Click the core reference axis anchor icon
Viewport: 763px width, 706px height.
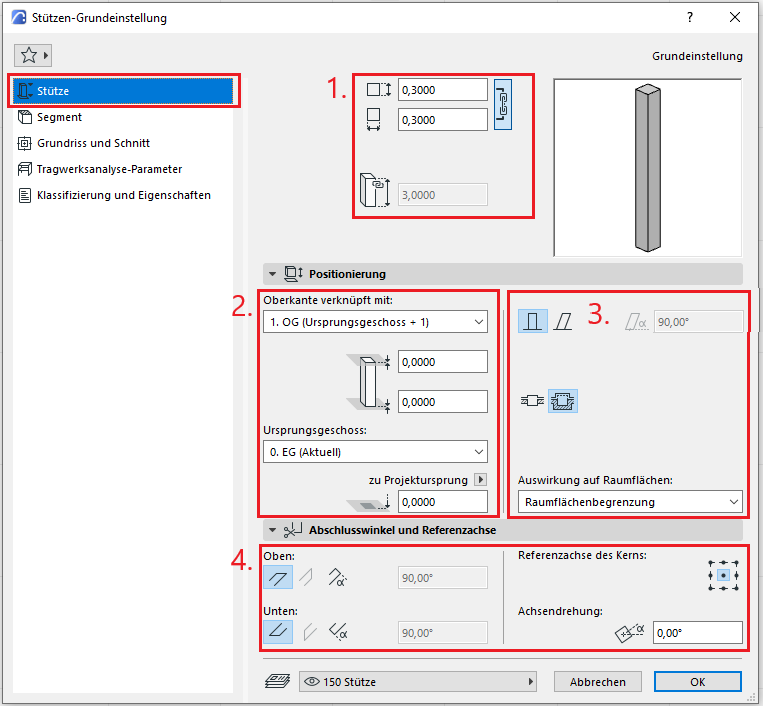click(723, 576)
